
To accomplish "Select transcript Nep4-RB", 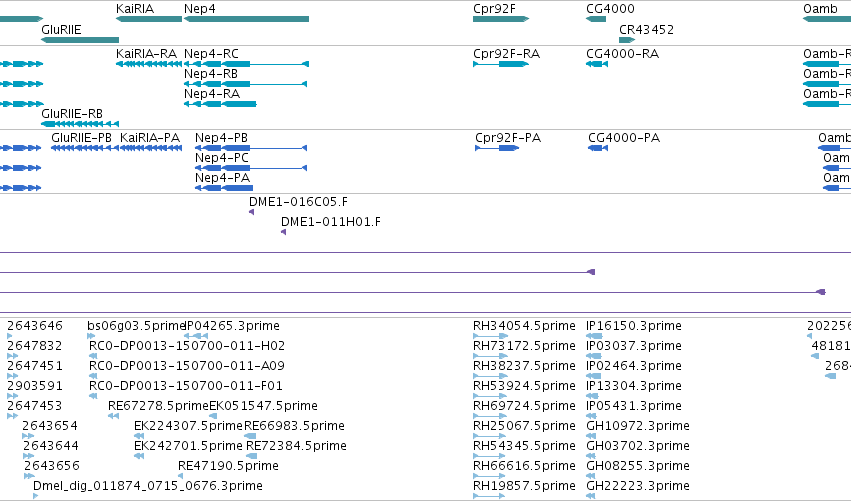I will [245, 84].
